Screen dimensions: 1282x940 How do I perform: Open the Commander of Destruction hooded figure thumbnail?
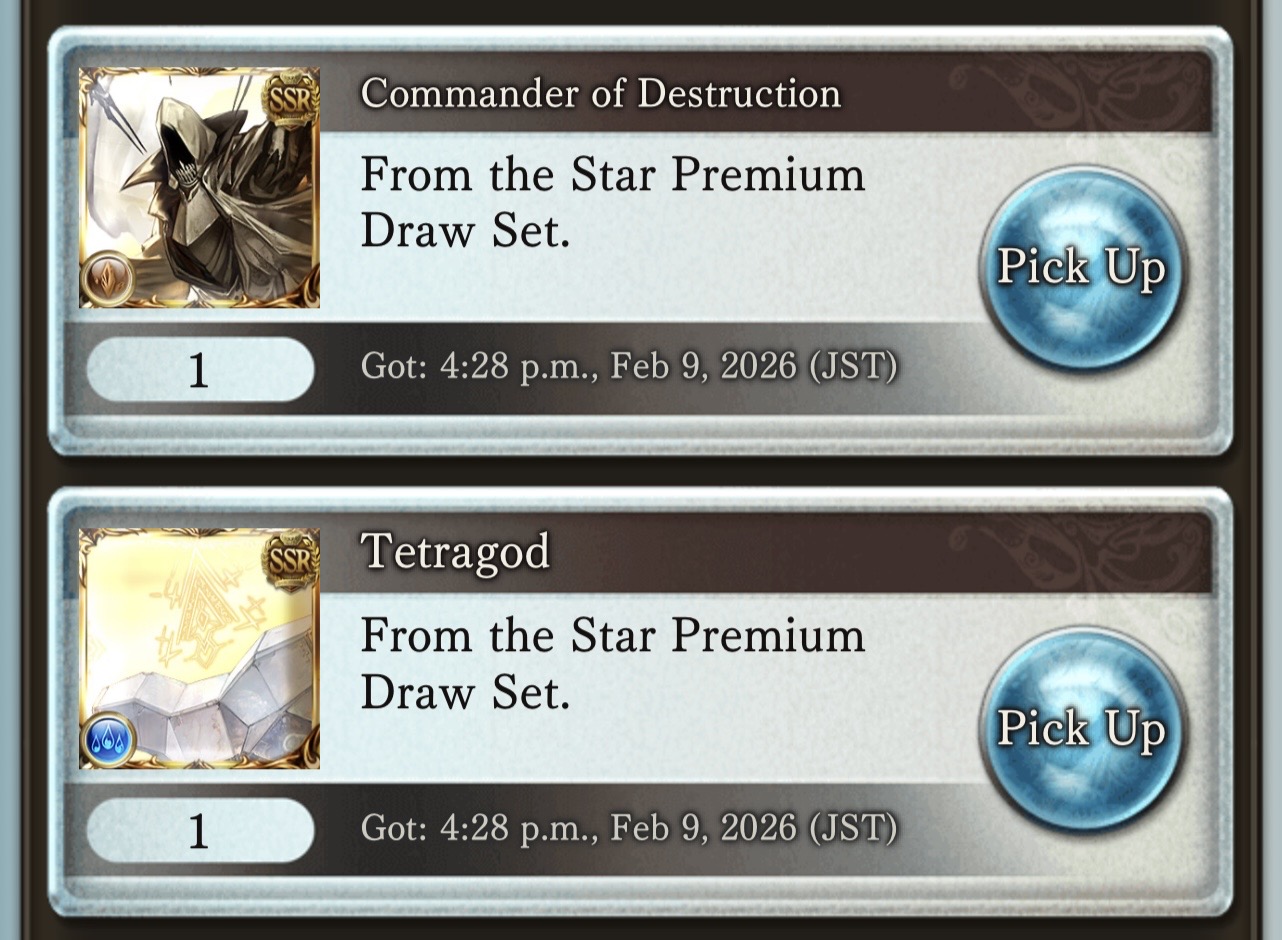[x=199, y=188]
